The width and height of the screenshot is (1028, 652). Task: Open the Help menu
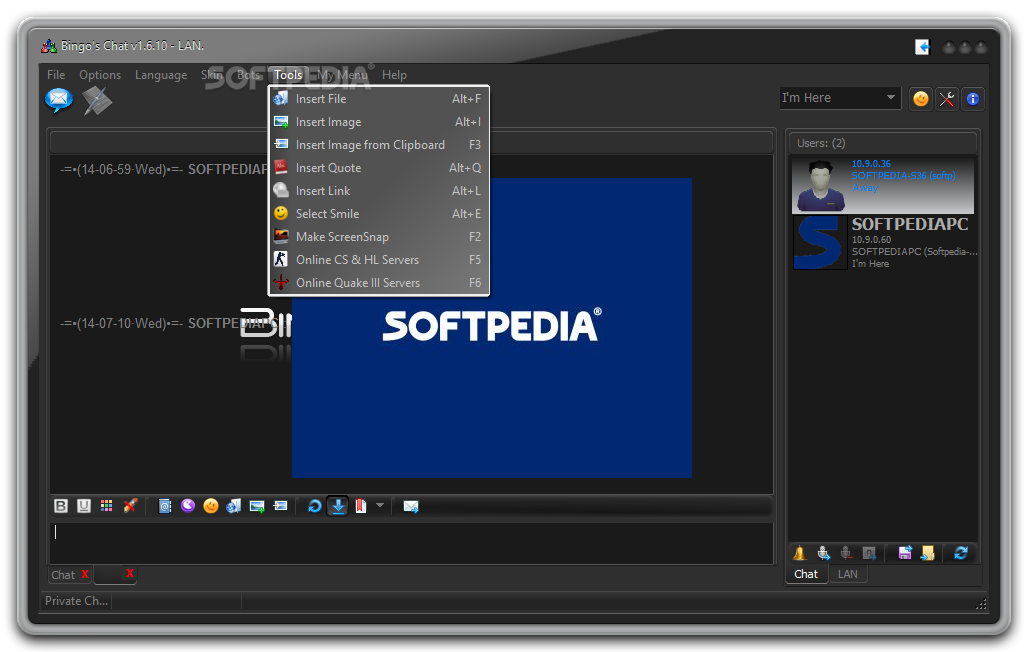(x=395, y=75)
